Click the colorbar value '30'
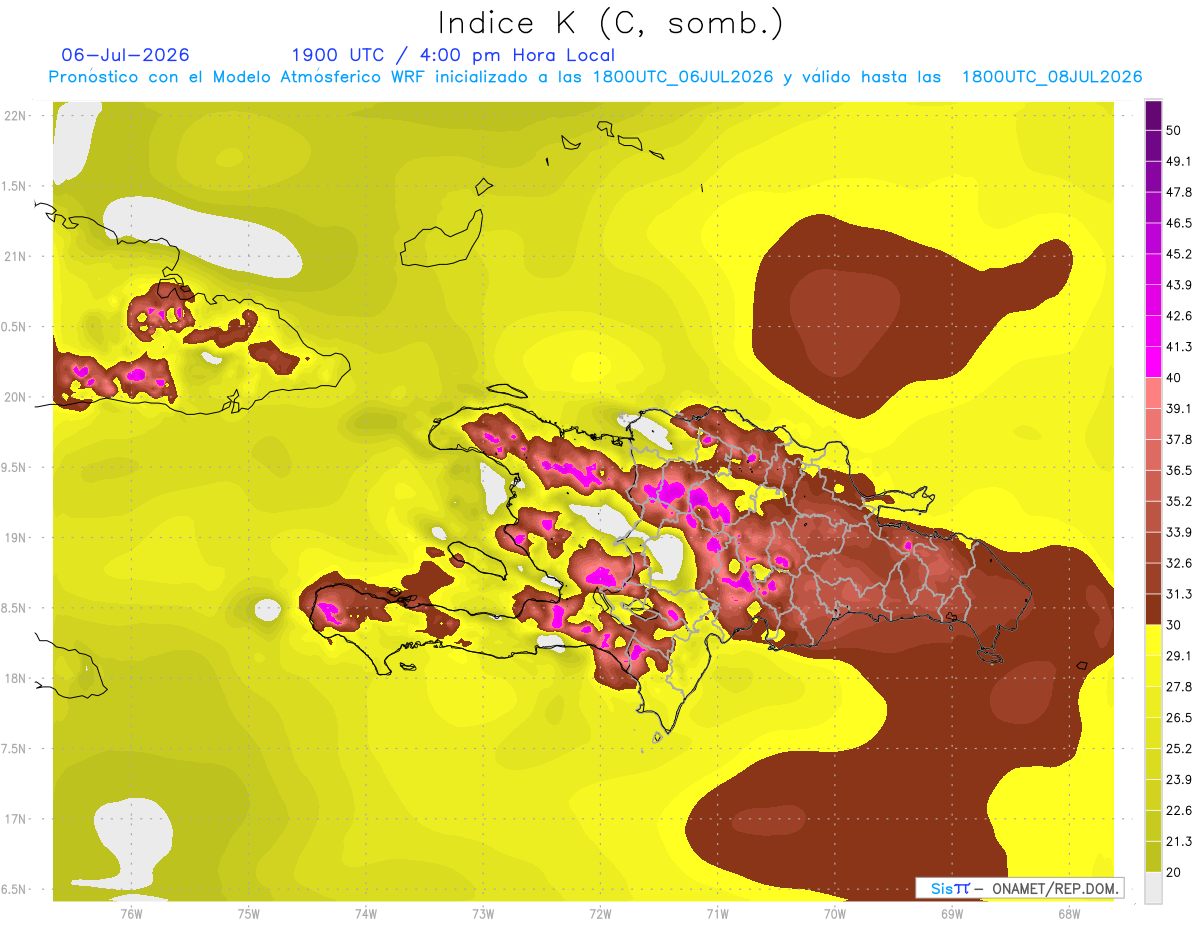Image resolution: width=1200 pixels, height=927 pixels. click(1174, 625)
